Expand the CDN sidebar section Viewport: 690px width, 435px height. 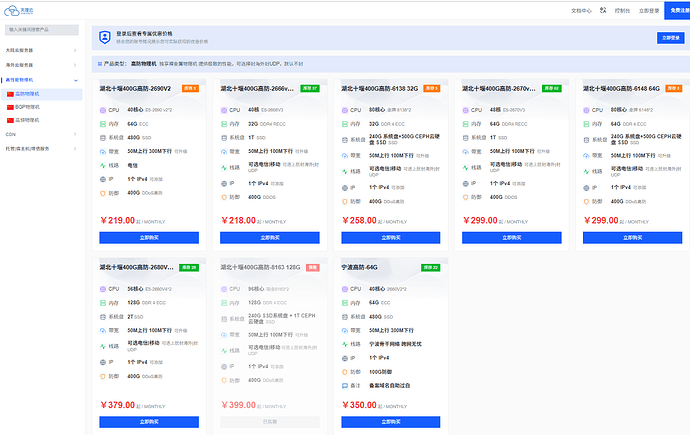[x=41, y=134]
